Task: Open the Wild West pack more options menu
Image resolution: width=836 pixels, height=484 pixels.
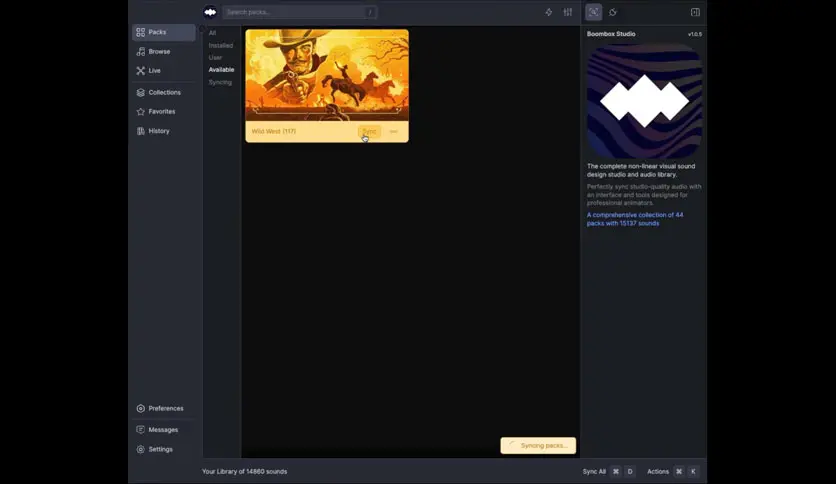Action: point(393,131)
